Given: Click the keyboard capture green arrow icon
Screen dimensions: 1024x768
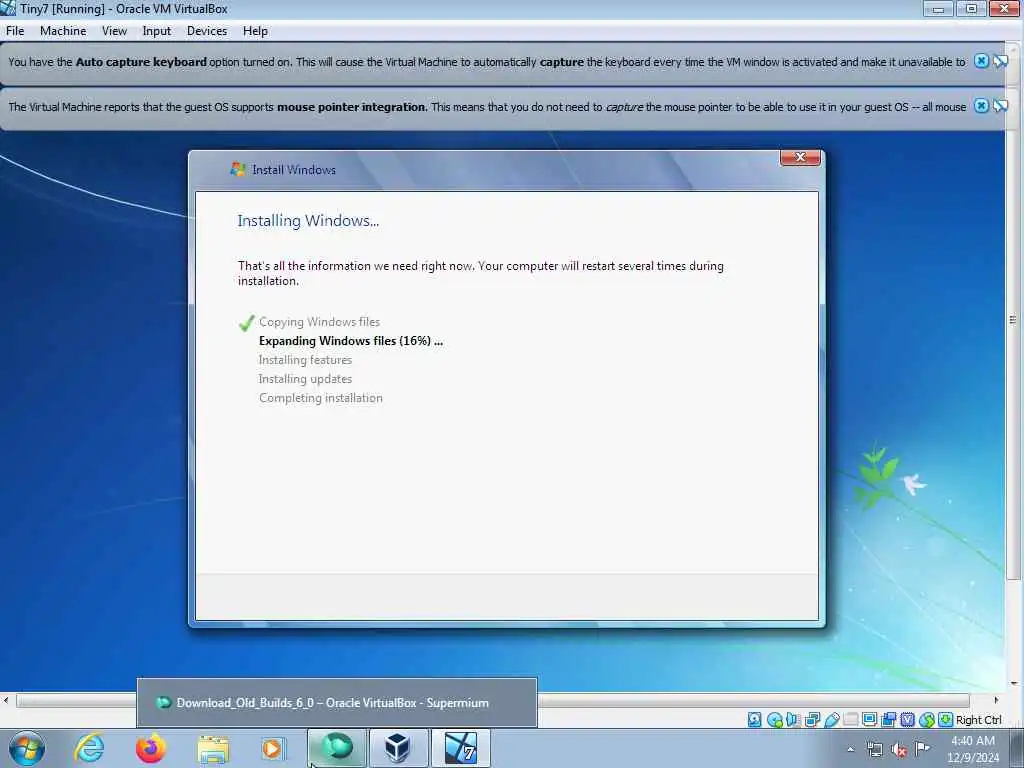Looking at the screenshot, I should click(x=945, y=720).
